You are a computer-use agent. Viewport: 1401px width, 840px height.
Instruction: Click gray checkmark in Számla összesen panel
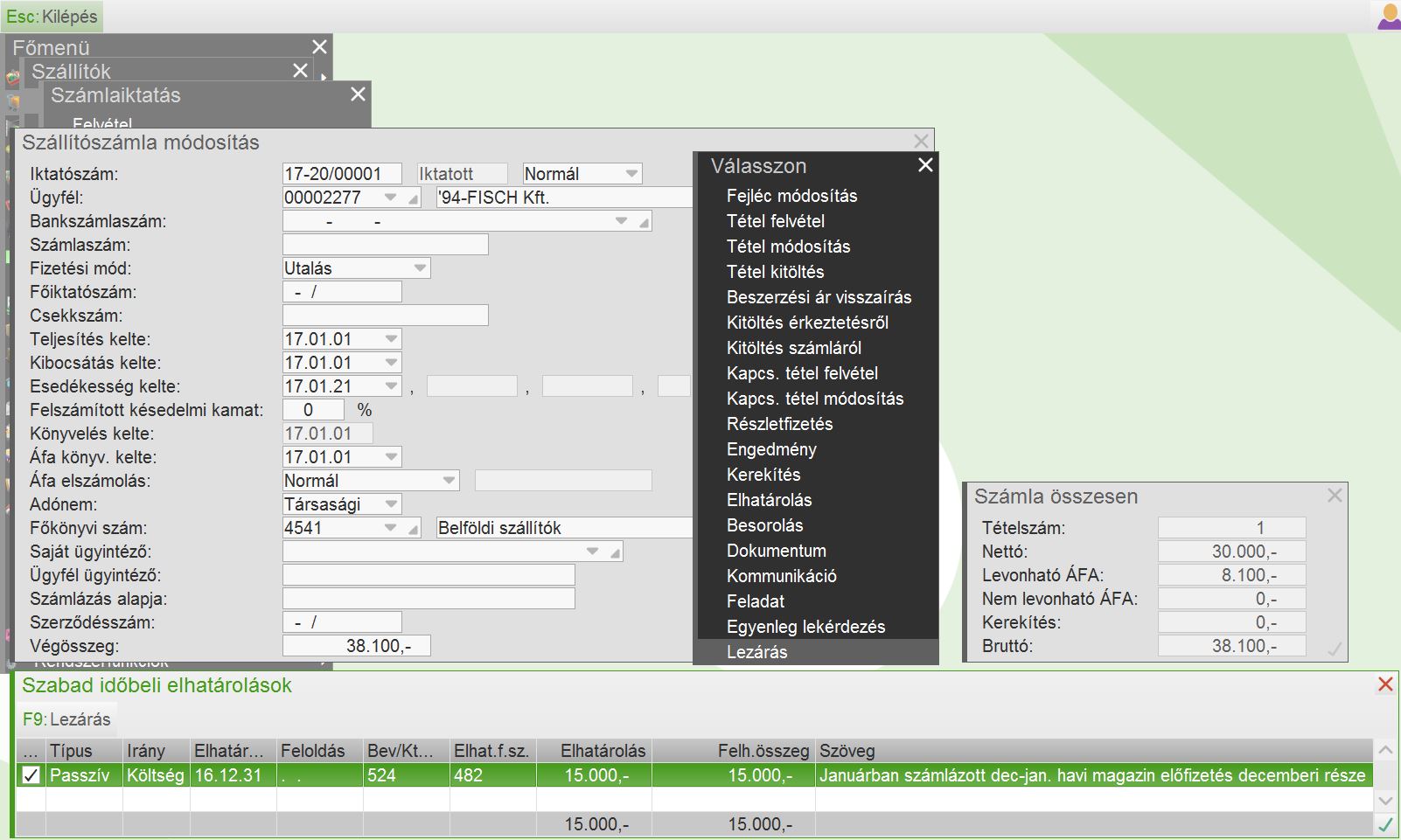(1335, 649)
